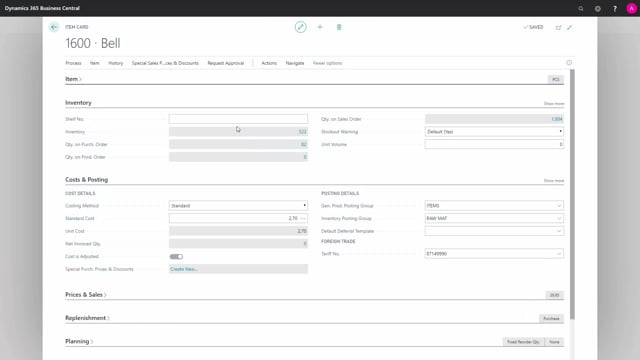The width and height of the screenshot is (640, 360).
Task: Open the user account avatar
Action: 631,8
